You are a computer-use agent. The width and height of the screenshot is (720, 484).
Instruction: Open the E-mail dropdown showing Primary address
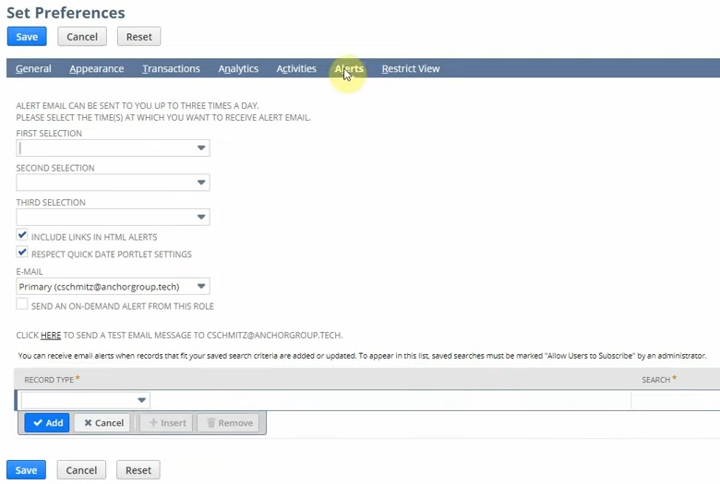click(113, 287)
